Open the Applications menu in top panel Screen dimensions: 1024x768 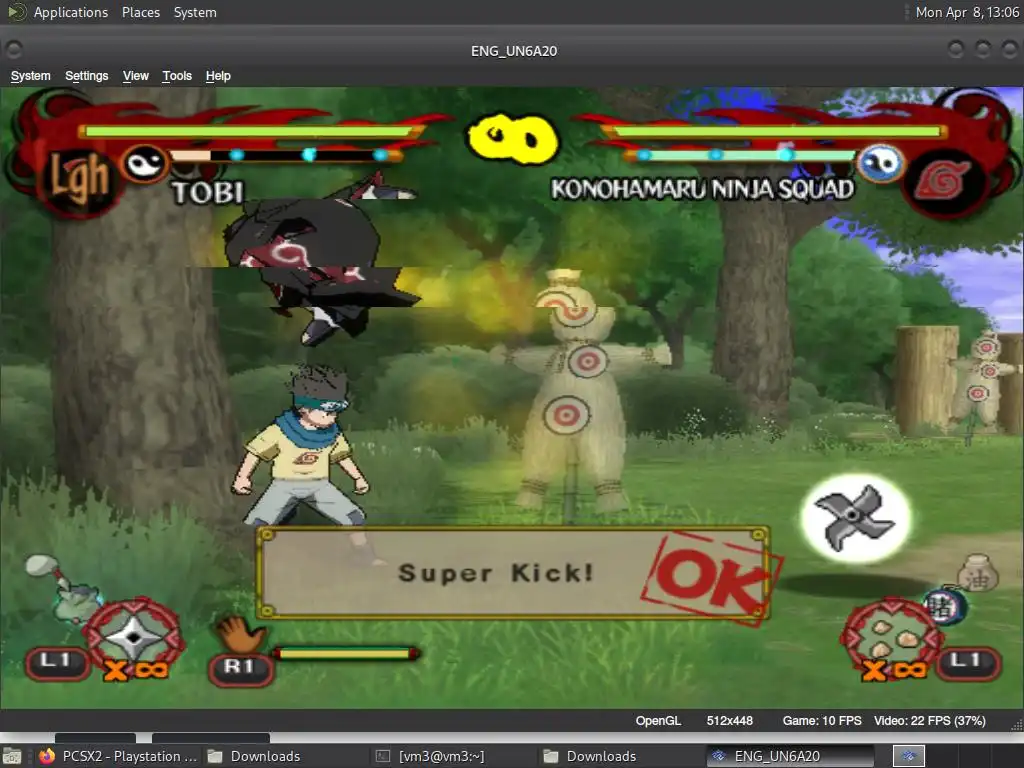pyautogui.click(x=71, y=12)
